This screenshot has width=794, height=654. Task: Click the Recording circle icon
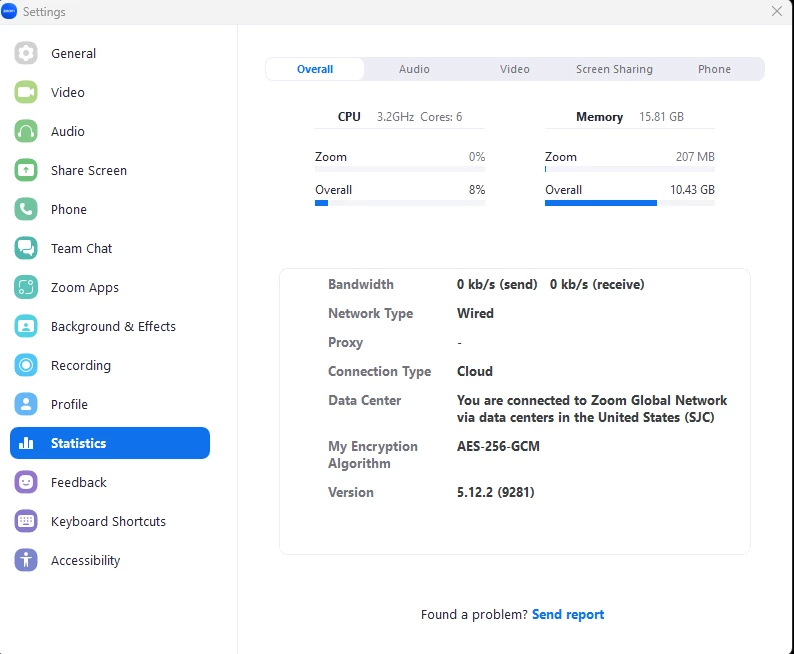coord(26,365)
